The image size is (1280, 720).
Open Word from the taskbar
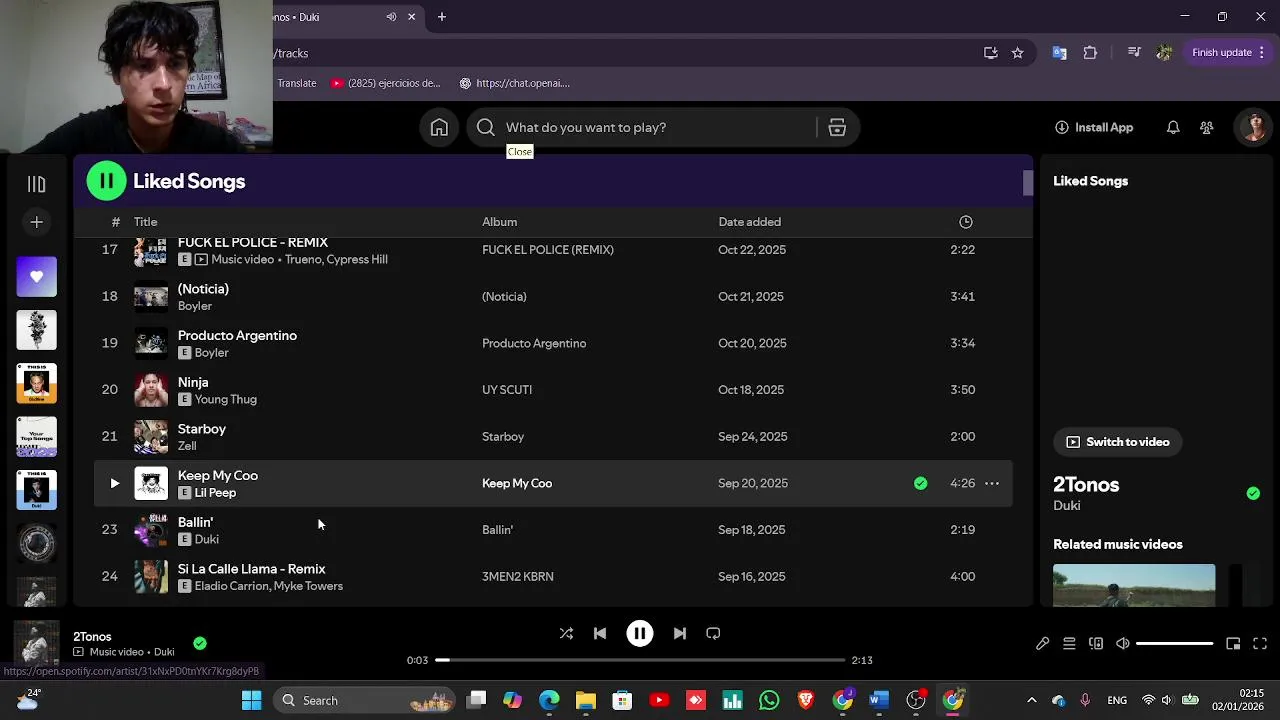pyautogui.click(x=879, y=700)
